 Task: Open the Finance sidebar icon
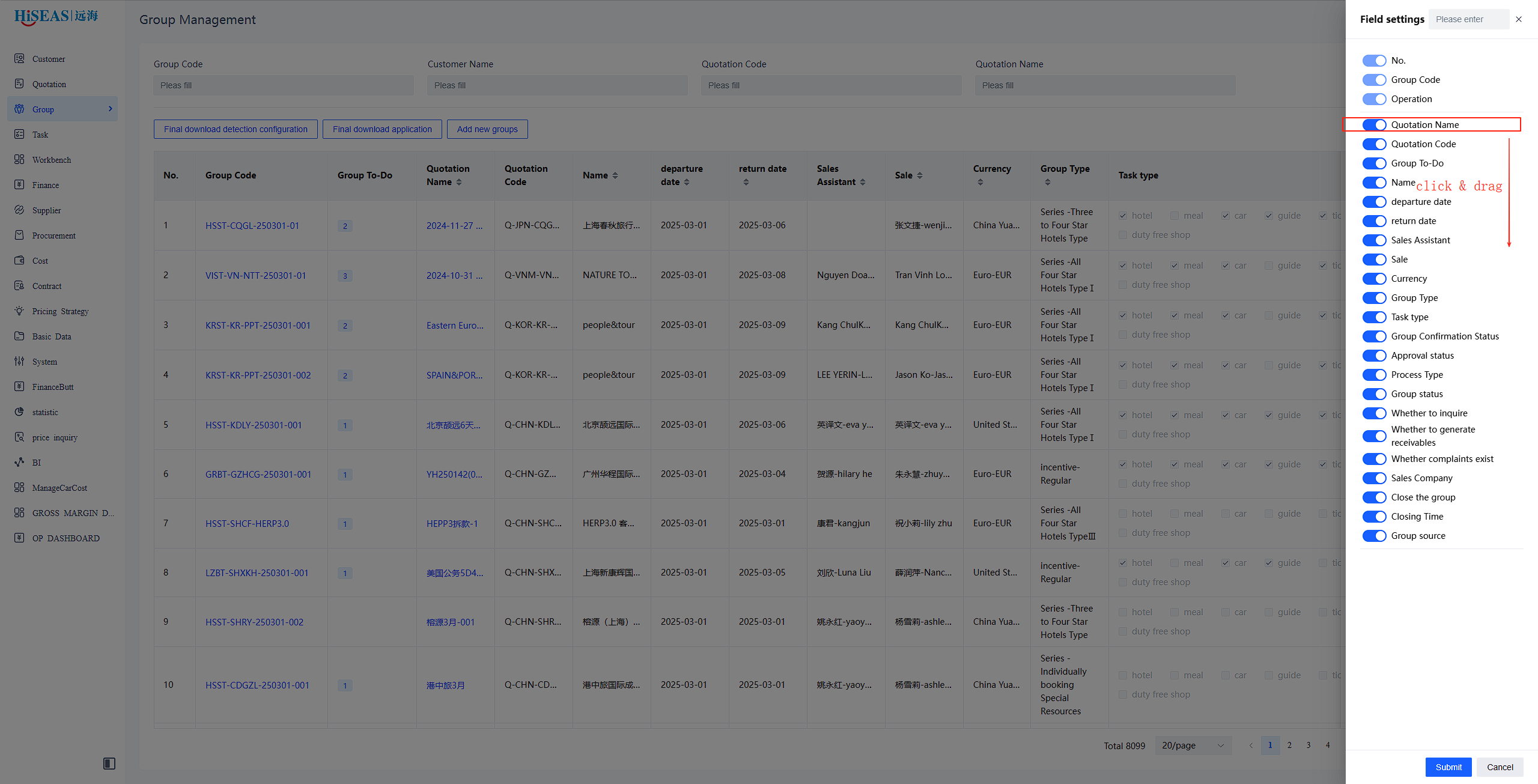(x=19, y=184)
